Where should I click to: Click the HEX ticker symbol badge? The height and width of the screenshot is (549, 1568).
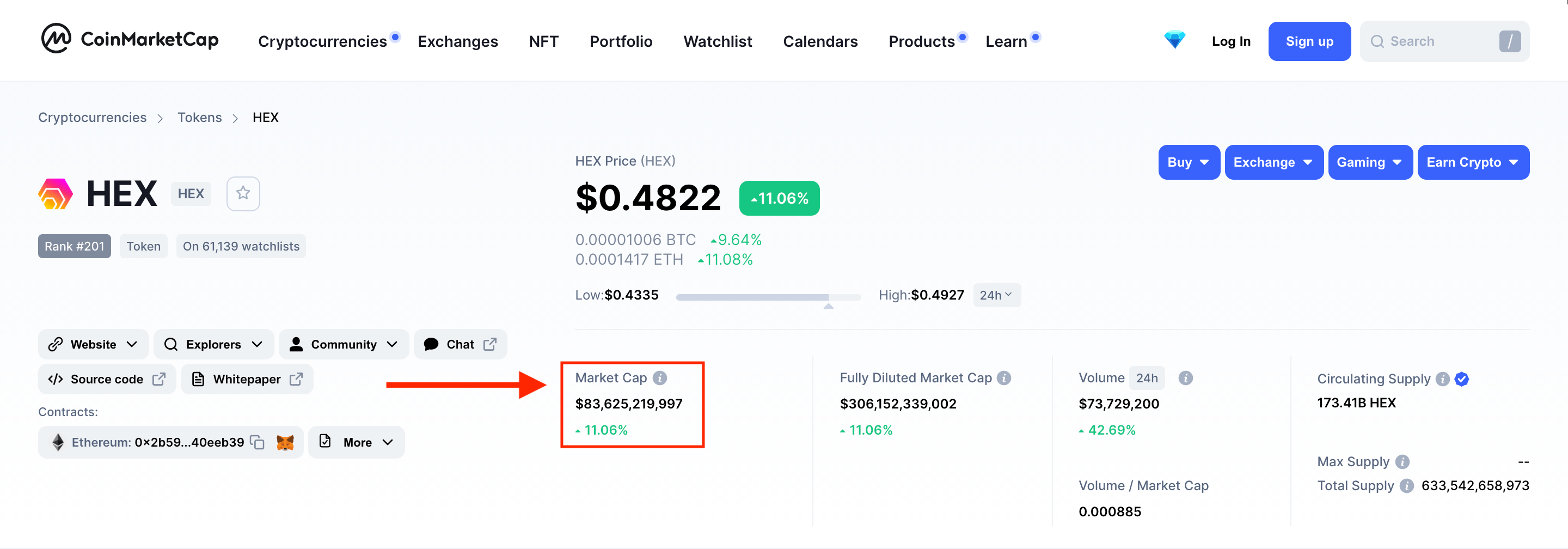191,193
